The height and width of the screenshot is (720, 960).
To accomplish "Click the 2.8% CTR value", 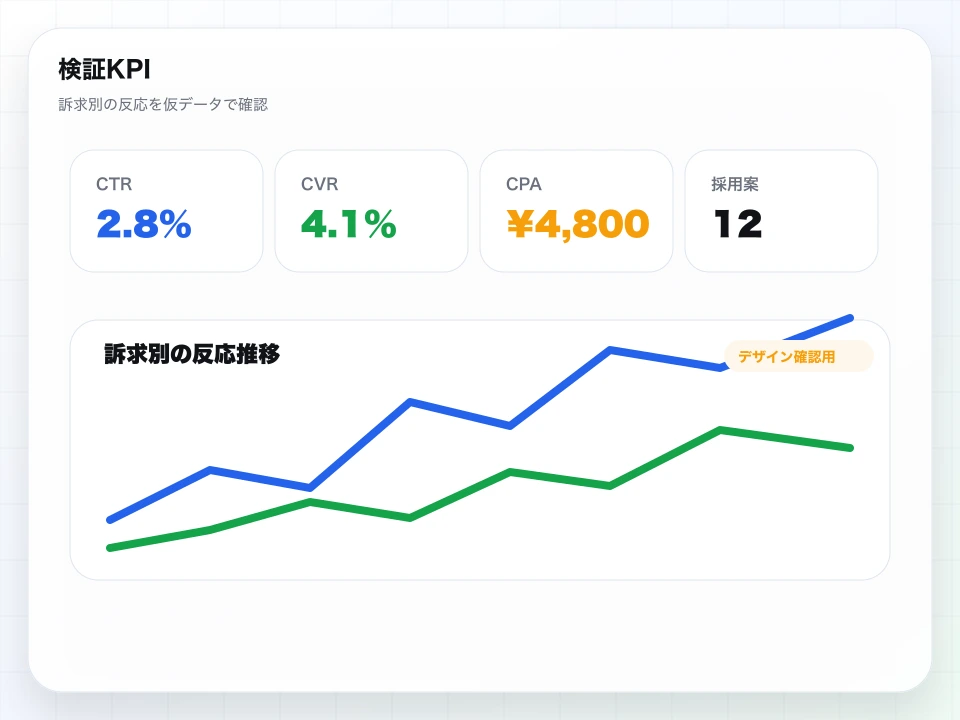I will click(x=144, y=223).
